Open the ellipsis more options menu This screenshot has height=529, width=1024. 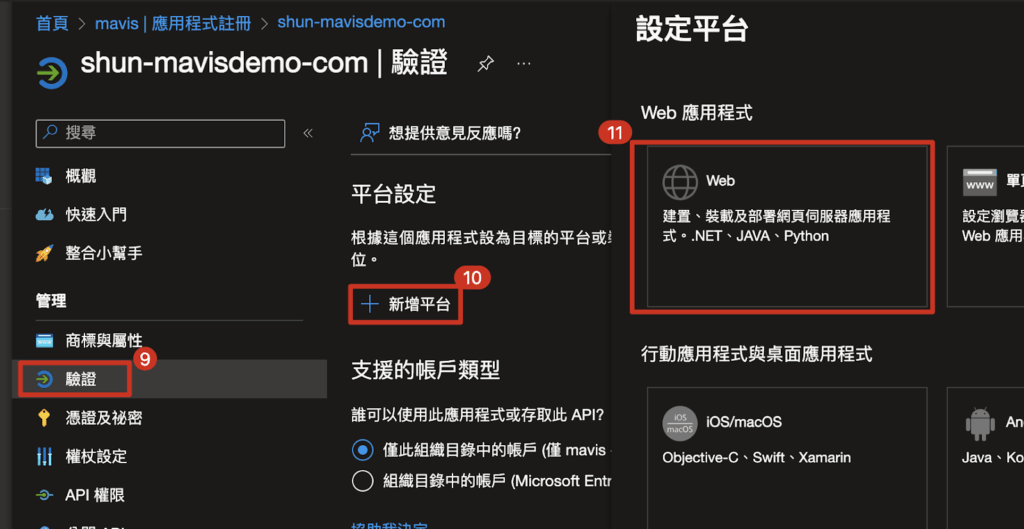pyautogui.click(x=524, y=64)
